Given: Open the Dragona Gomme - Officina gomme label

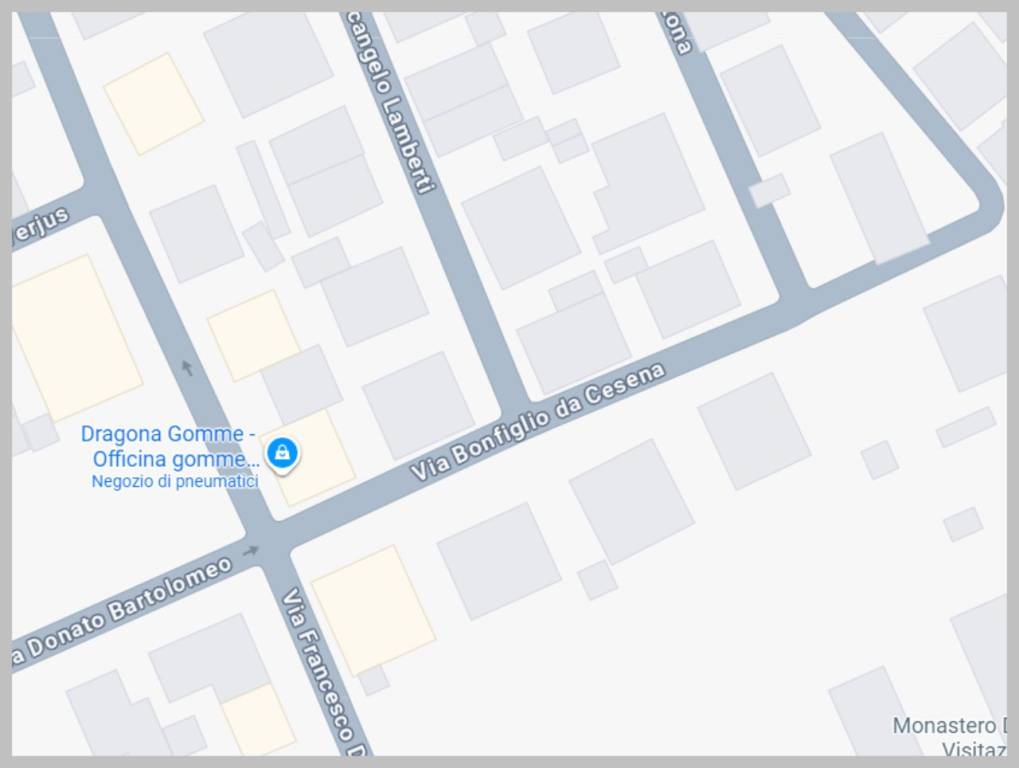Looking at the screenshot, I should click(170, 446).
